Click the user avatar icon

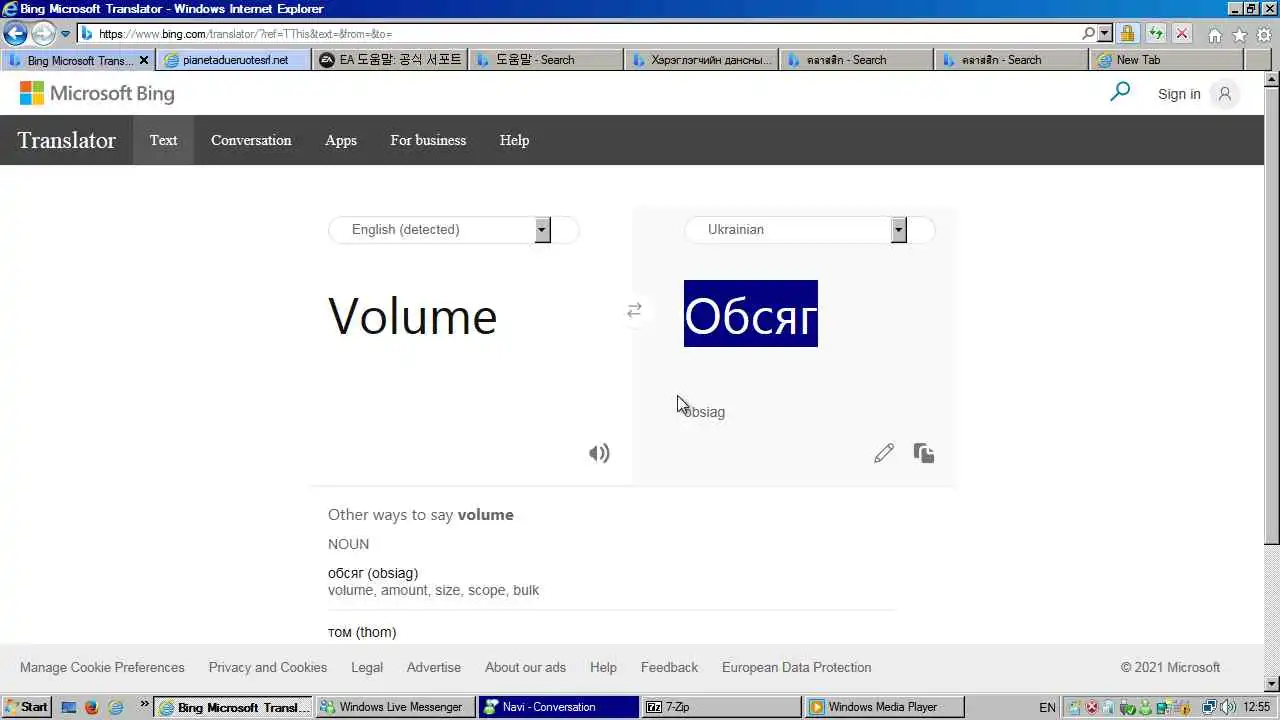click(x=1225, y=94)
